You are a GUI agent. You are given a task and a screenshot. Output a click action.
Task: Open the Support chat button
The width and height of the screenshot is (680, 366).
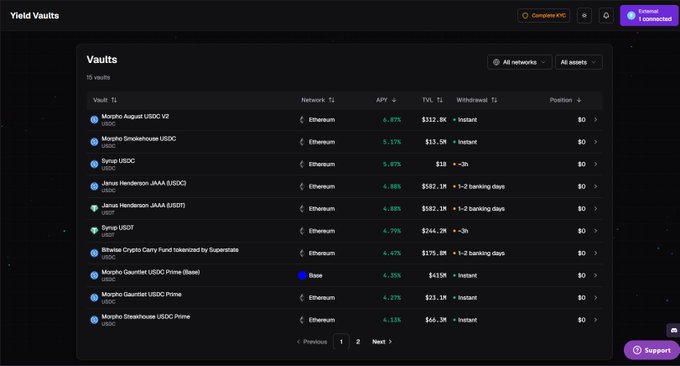(652, 350)
